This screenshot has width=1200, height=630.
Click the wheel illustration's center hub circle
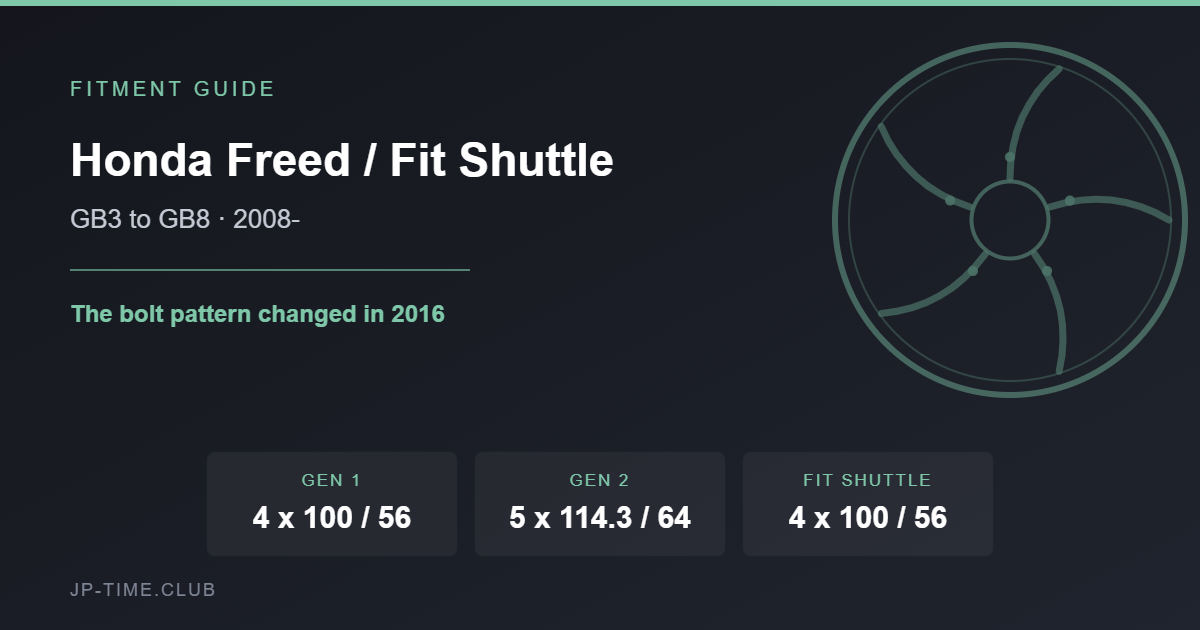[x=1010, y=220]
